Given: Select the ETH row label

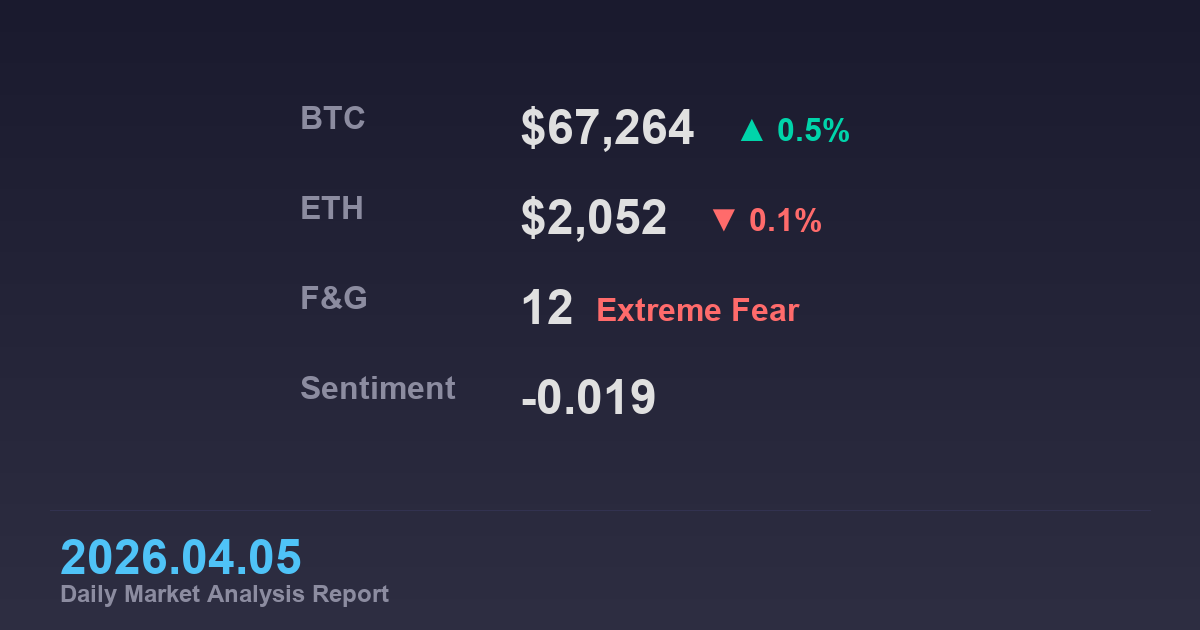Looking at the screenshot, I should pos(332,208).
